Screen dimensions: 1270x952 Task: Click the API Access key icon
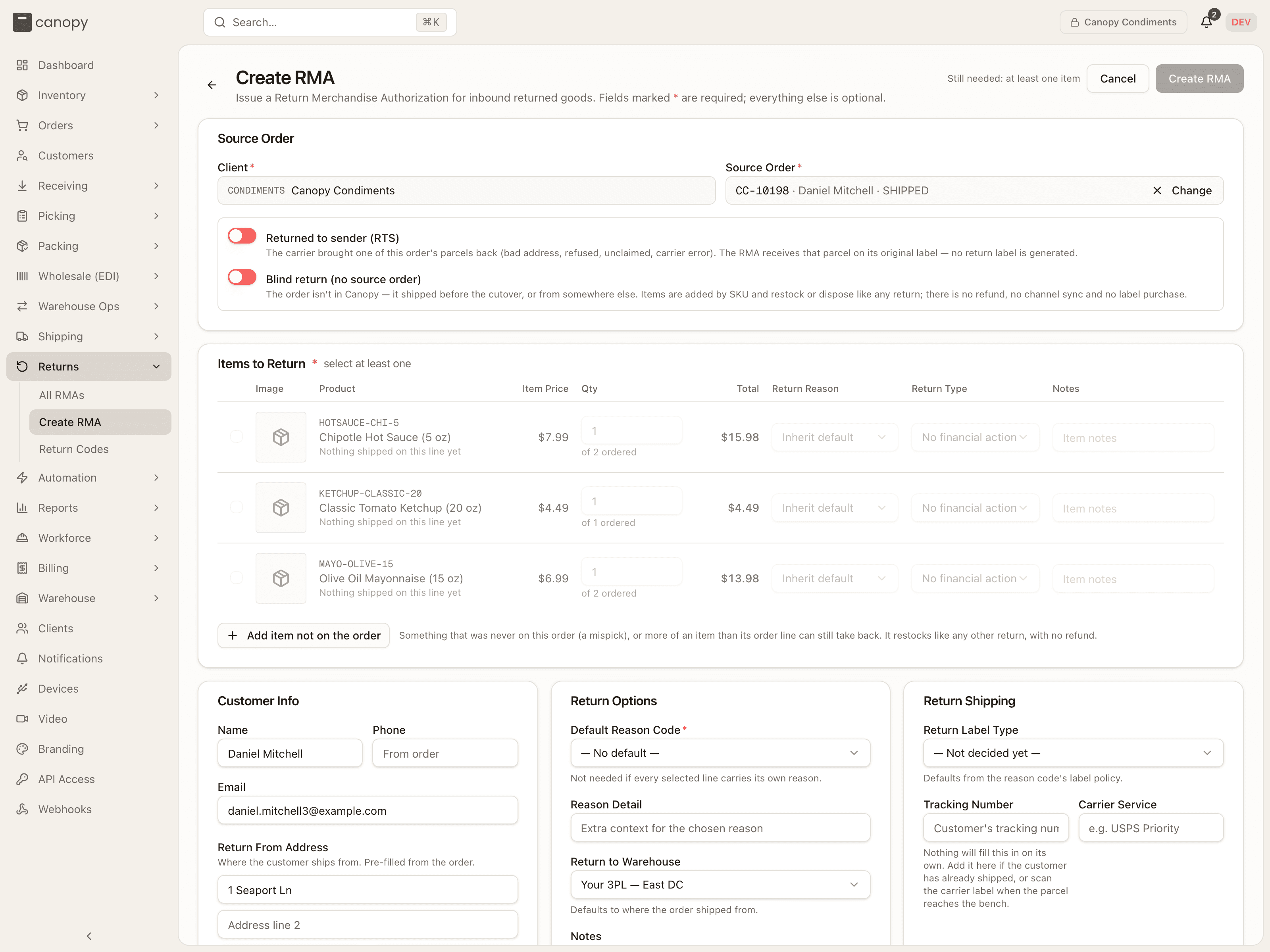(22, 779)
